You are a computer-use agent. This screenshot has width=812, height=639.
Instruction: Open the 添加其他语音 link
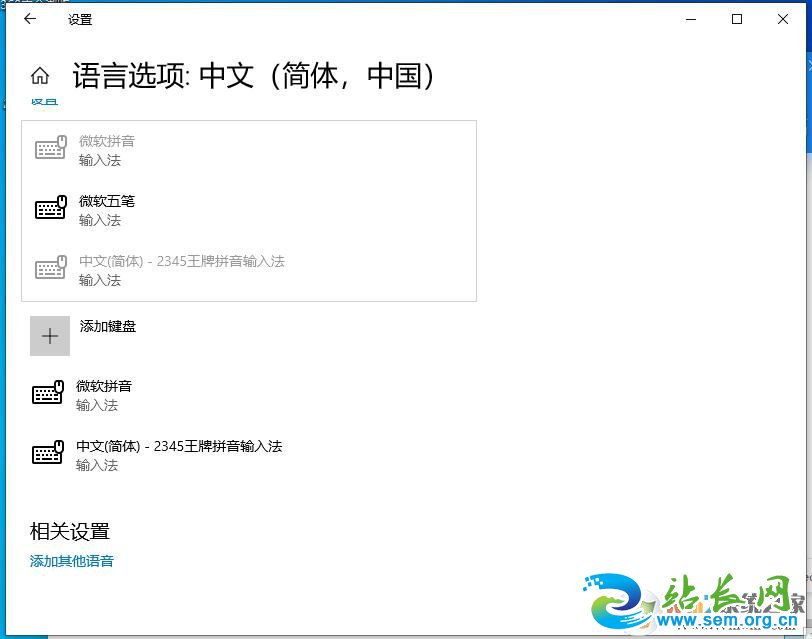(71, 561)
